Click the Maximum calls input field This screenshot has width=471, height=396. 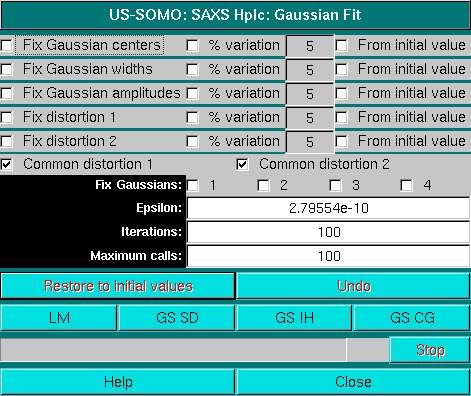click(x=328, y=256)
